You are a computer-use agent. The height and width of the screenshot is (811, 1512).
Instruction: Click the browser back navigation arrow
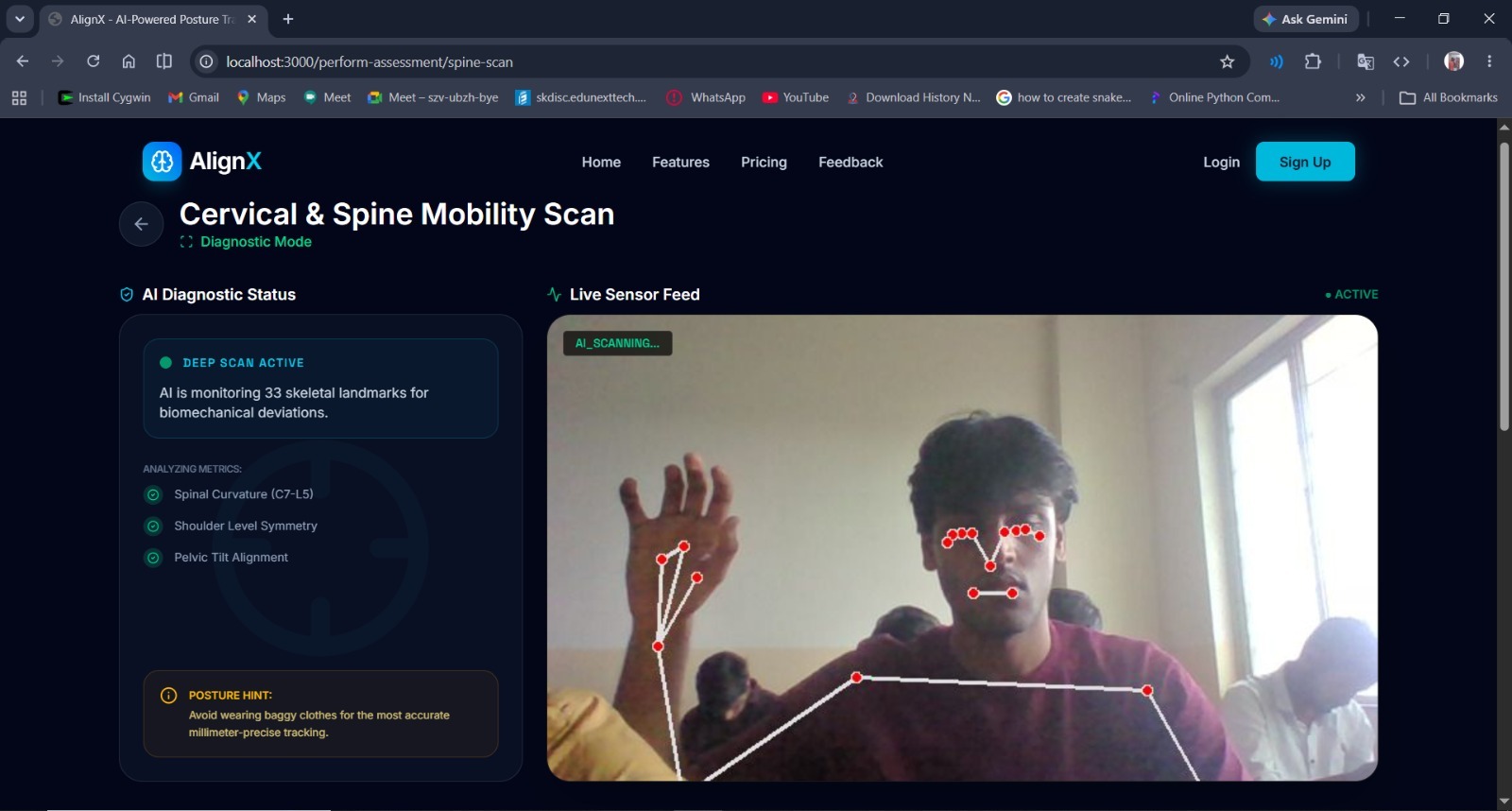point(23,61)
